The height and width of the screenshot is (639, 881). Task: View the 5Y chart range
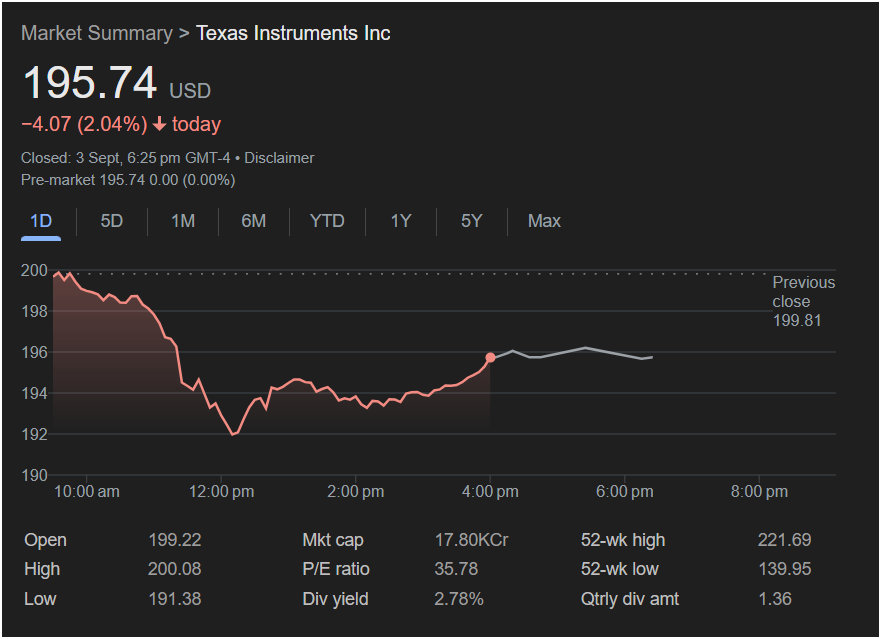[471, 221]
